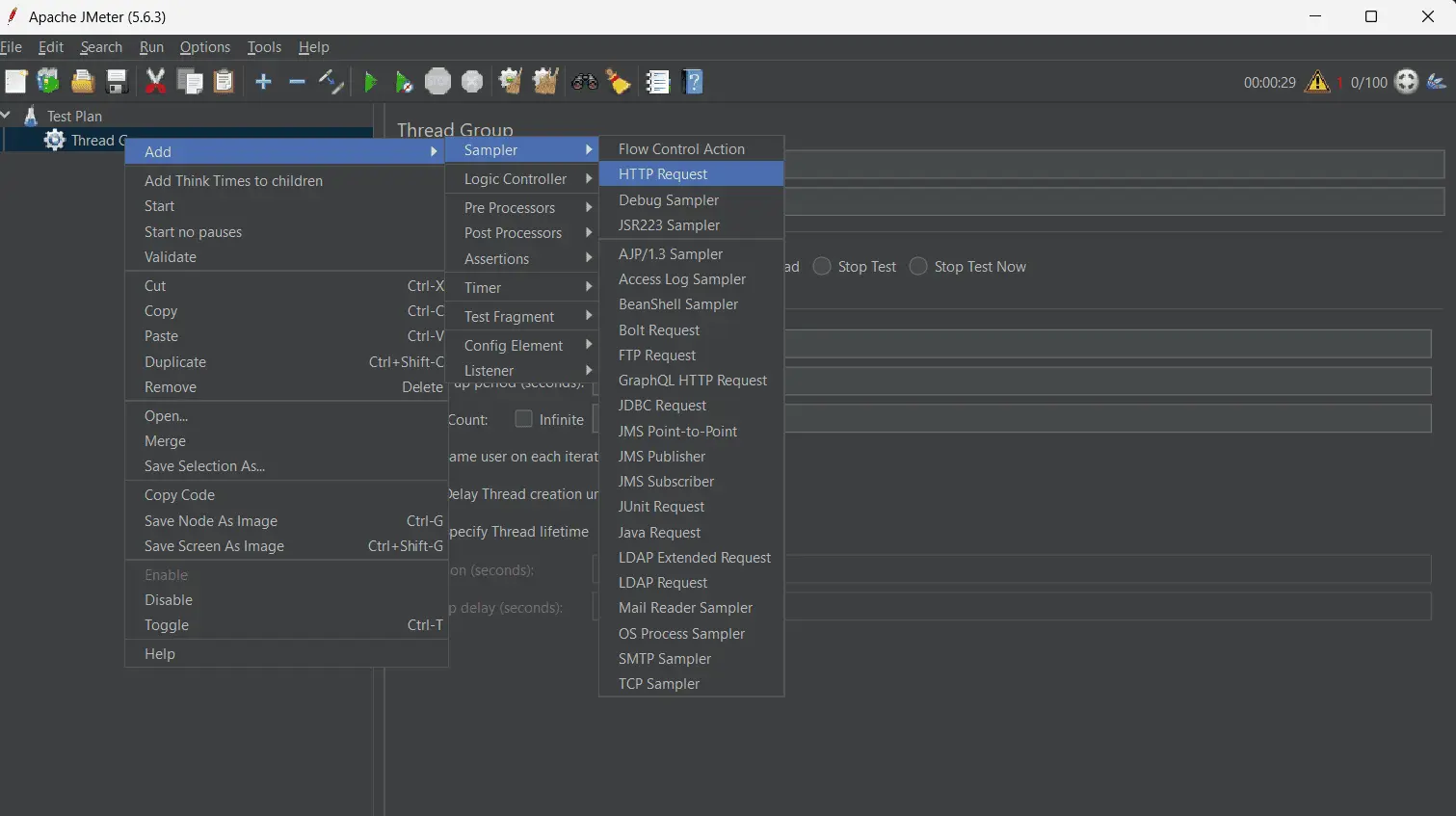Click the Cut scissors toolbar icon
Viewport: 1456px width, 816px height.
[x=155, y=82]
